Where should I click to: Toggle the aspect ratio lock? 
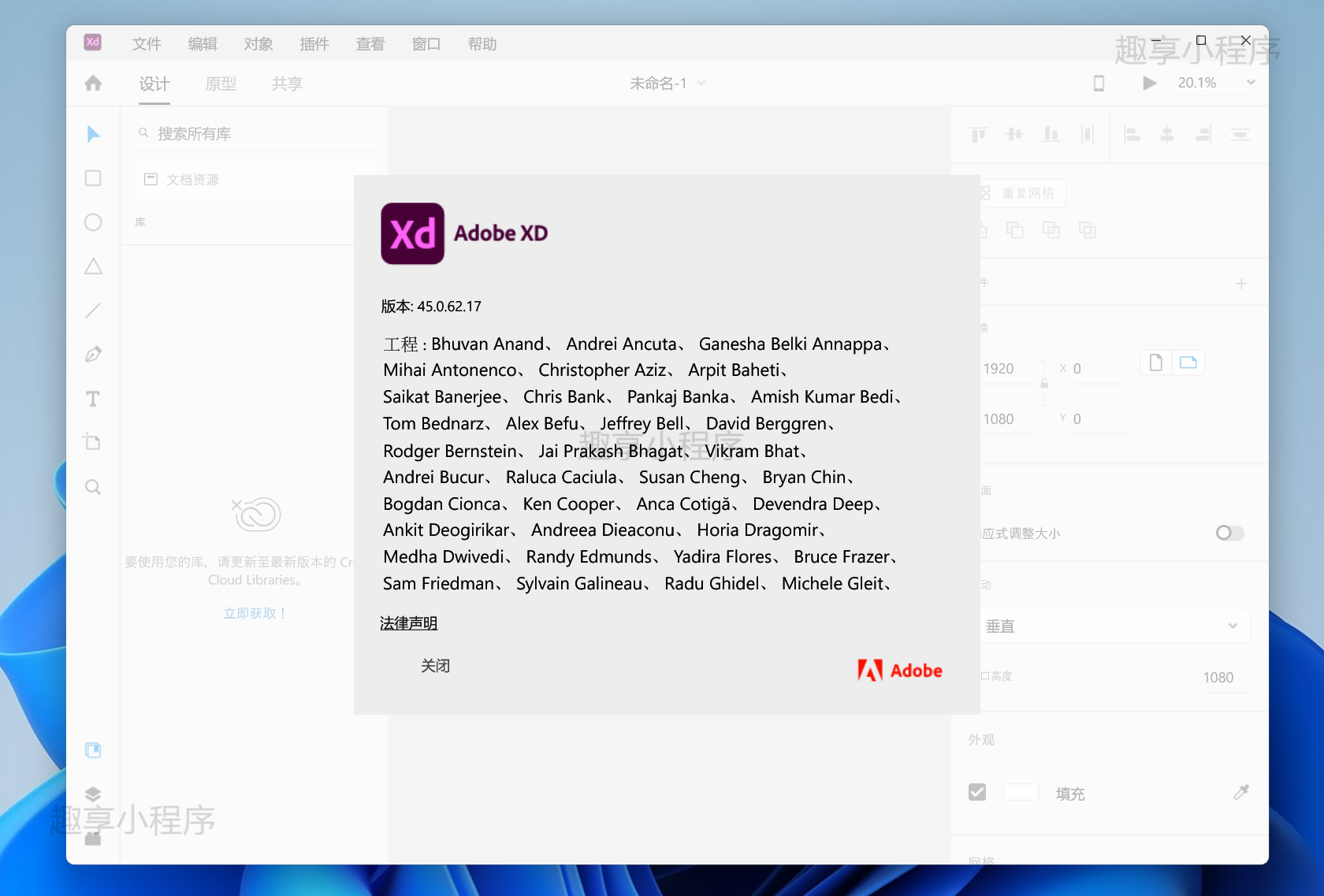(x=1044, y=384)
